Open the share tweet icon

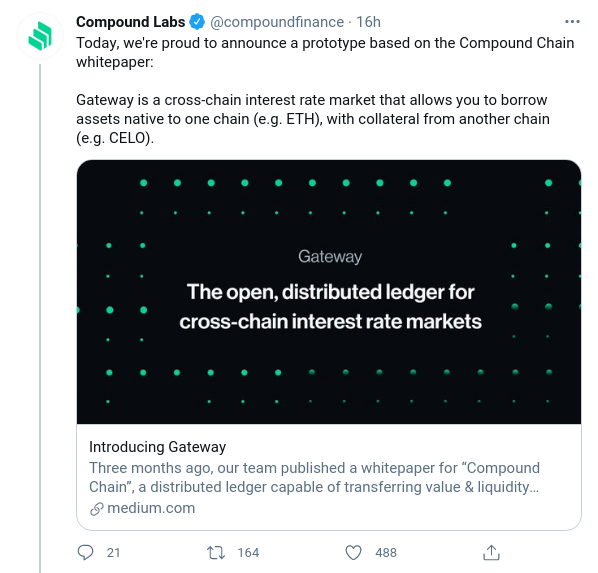[x=491, y=552]
